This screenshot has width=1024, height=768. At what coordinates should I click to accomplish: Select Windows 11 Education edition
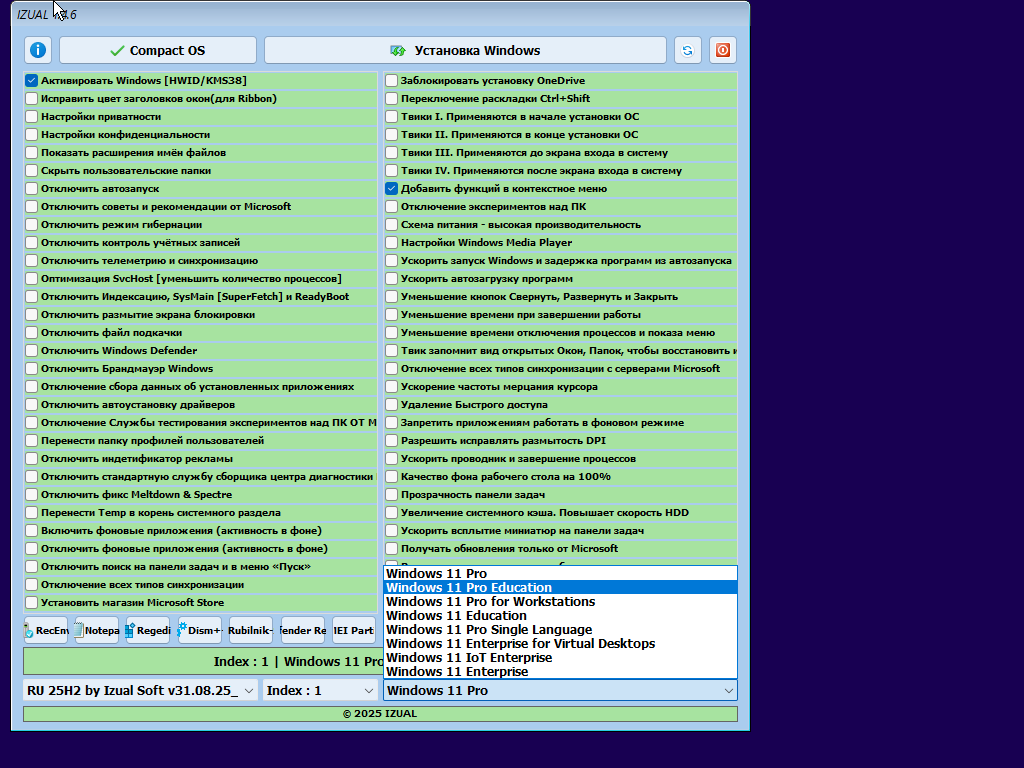coord(560,616)
